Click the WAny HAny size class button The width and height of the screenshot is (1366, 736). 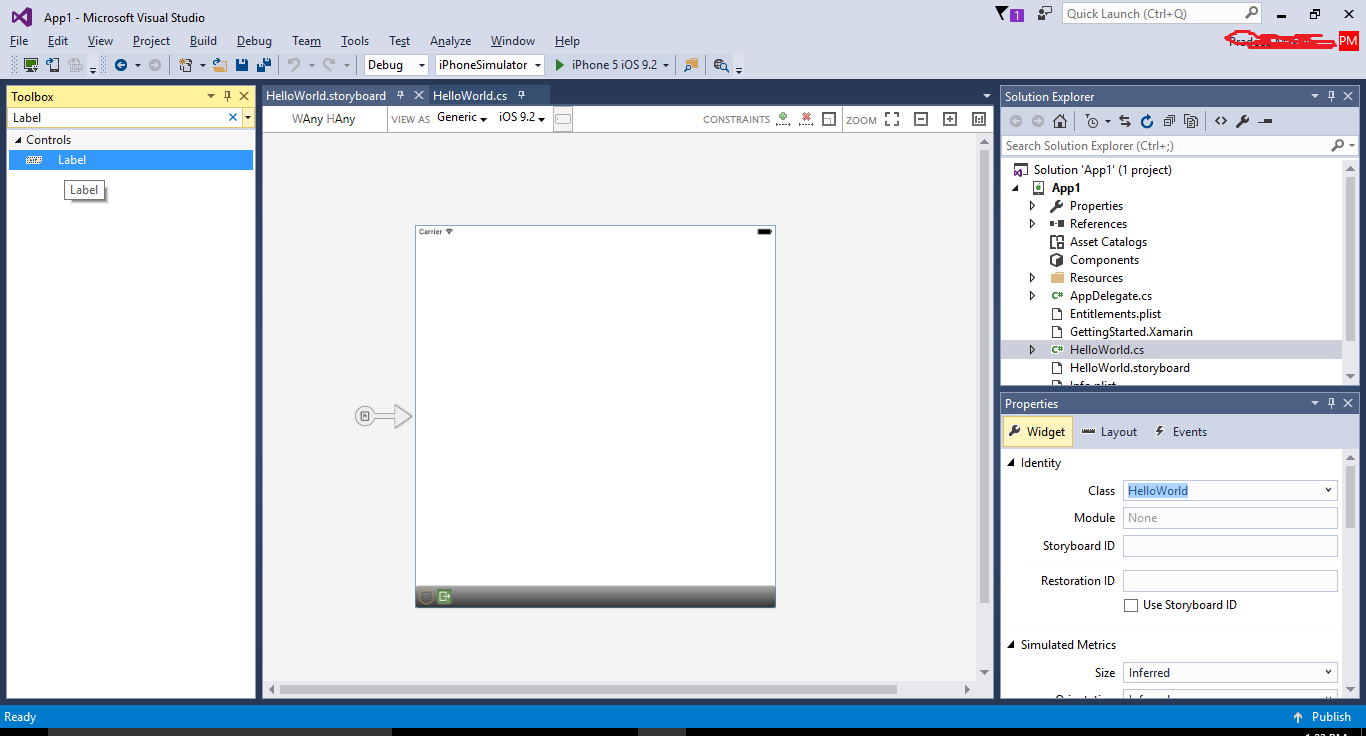click(x=323, y=119)
